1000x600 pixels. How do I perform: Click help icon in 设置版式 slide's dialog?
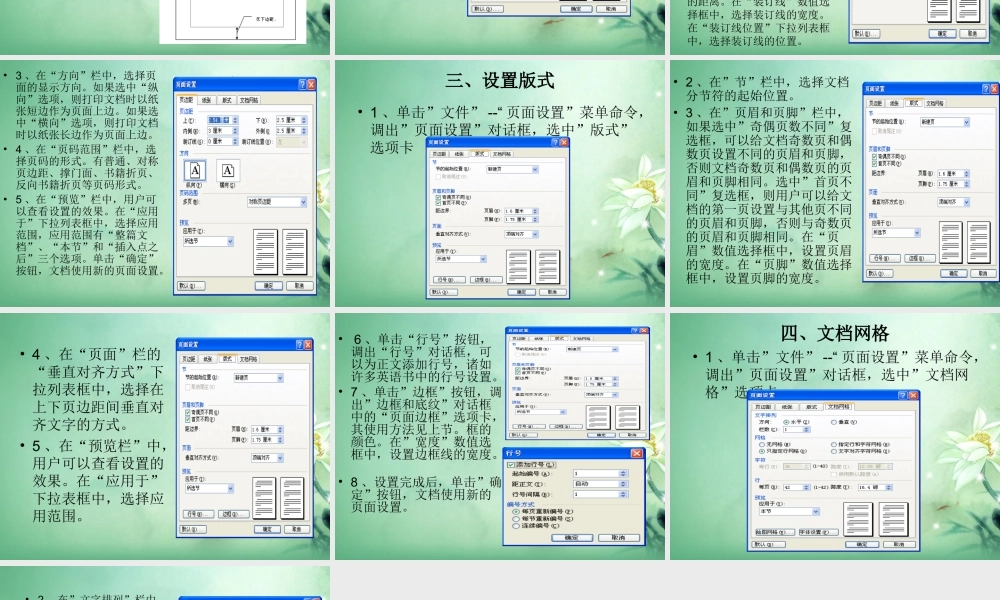pyautogui.click(x=555, y=143)
